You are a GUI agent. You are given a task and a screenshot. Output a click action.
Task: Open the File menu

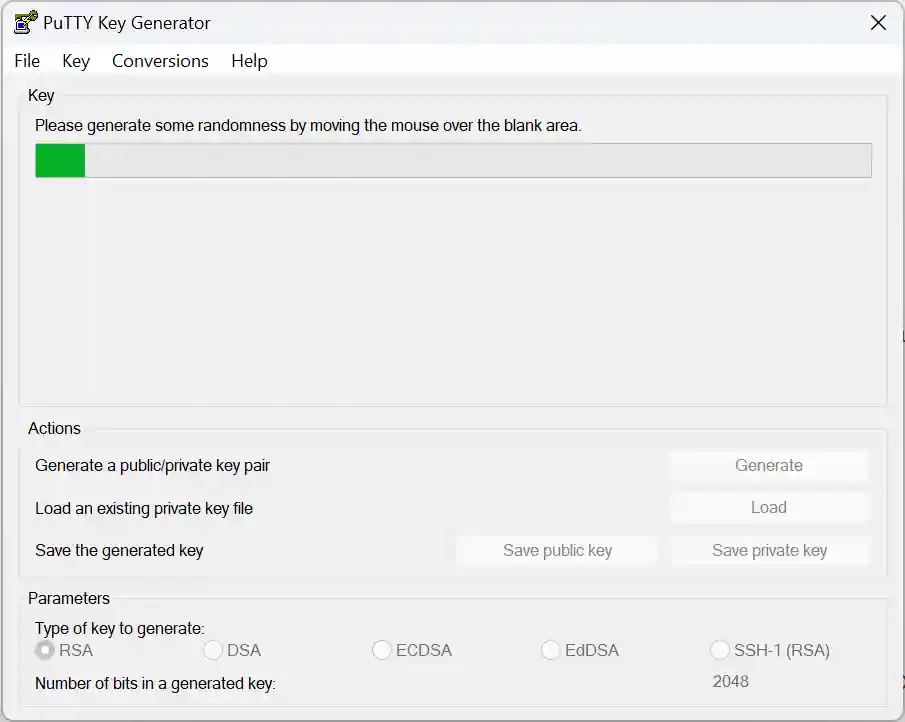[x=26, y=61]
